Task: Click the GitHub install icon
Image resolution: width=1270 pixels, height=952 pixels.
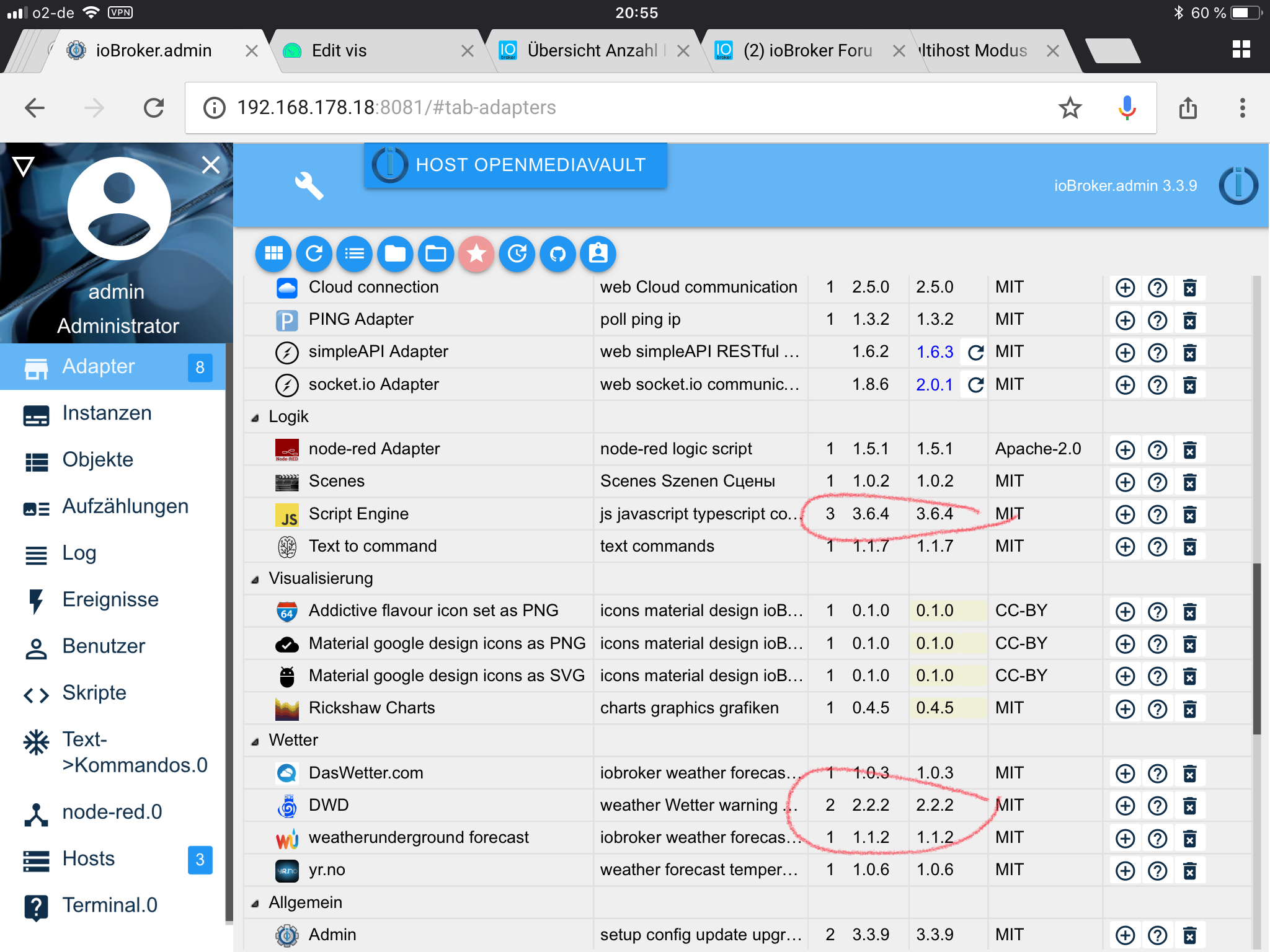Action: [x=557, y=253]
